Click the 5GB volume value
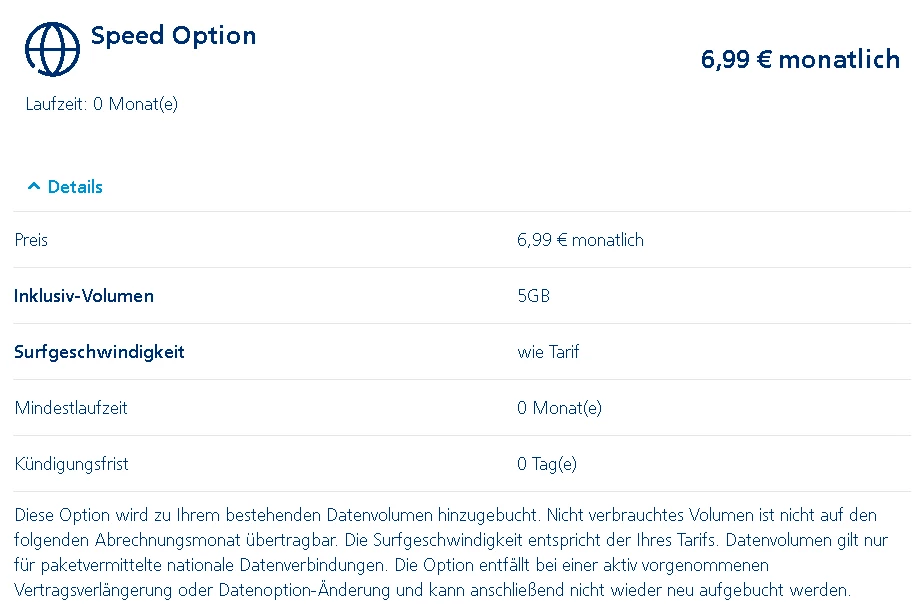 [x=533, y=296]
